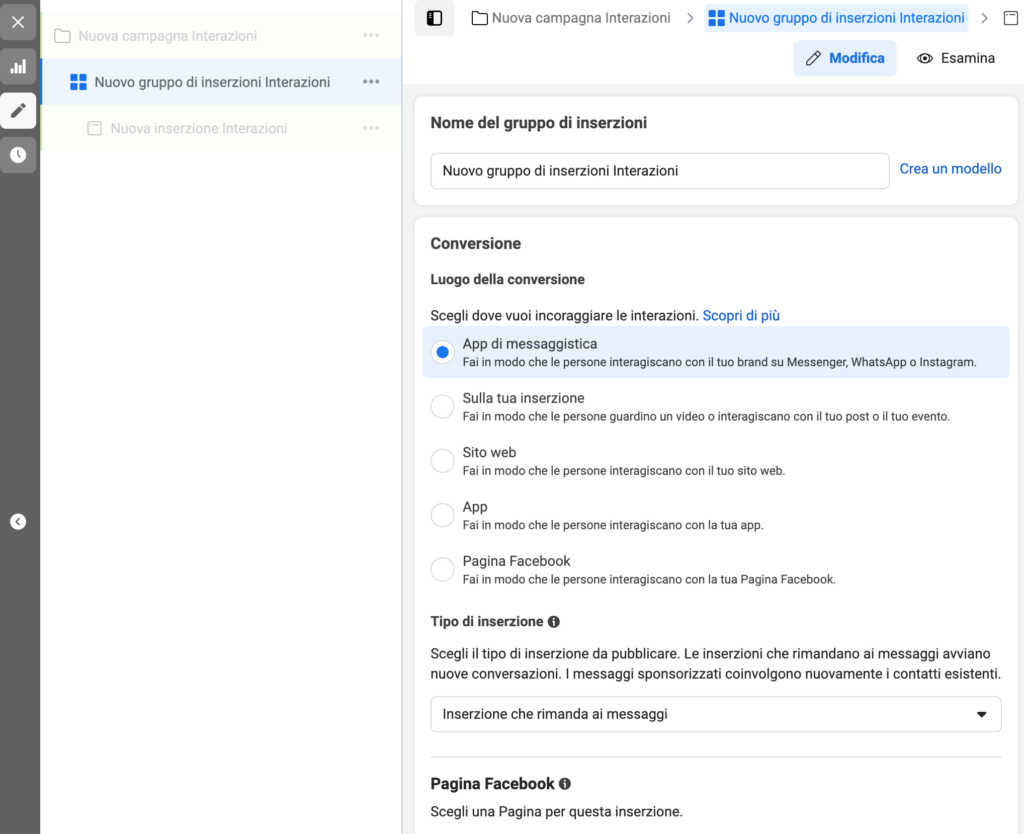
Task: Choose the Pagina Facebook radio option
Action: click(442, 569)
